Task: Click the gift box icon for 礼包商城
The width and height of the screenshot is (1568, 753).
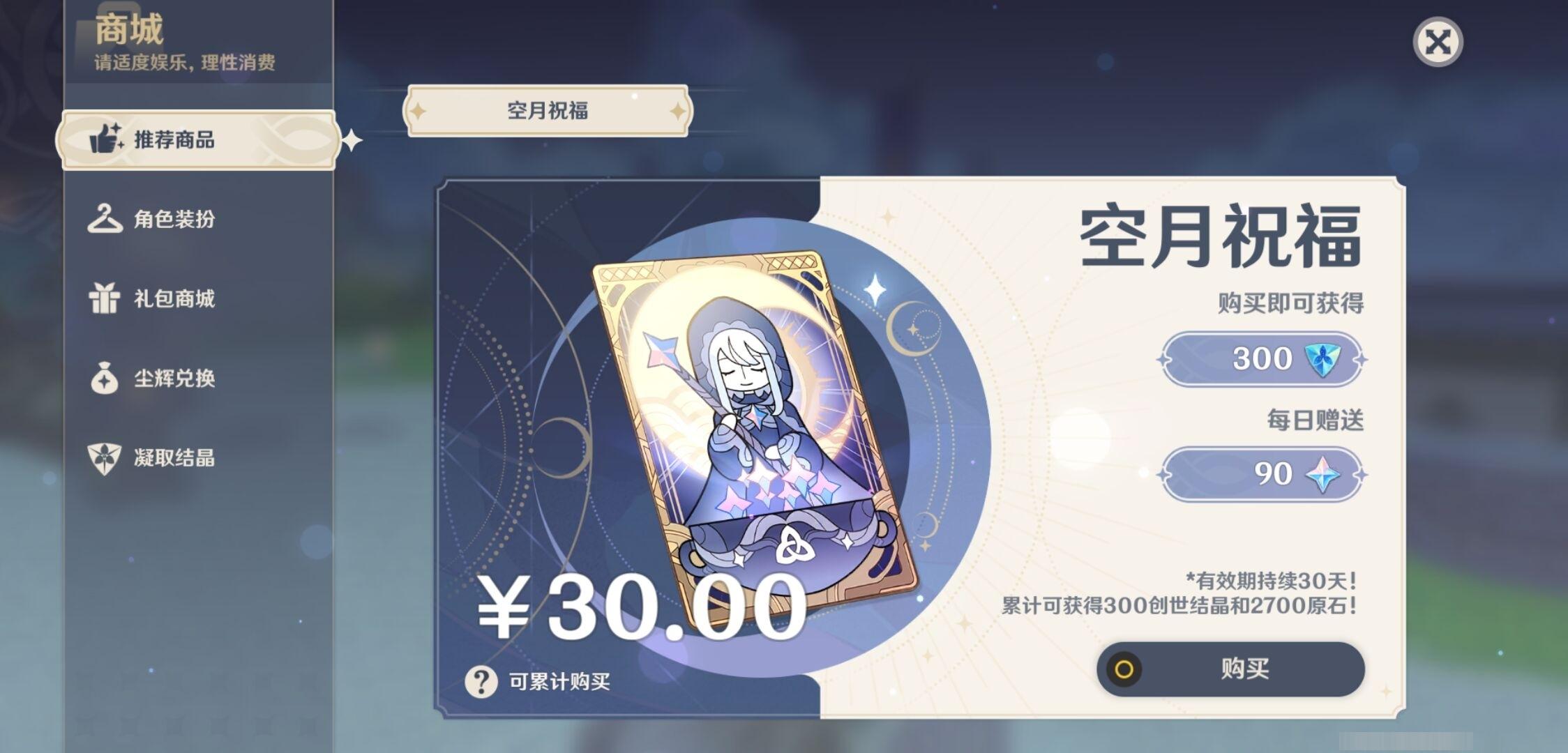Action: click(105, 298)
